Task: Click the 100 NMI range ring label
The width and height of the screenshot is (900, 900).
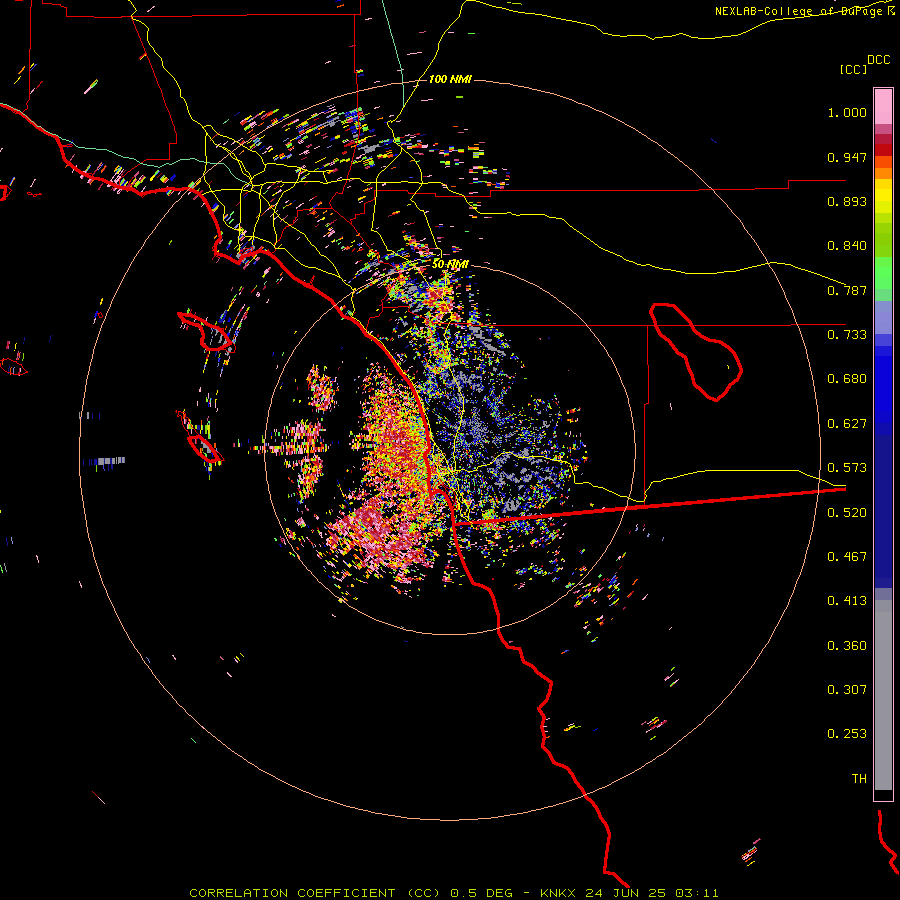Action: point(450,79)
